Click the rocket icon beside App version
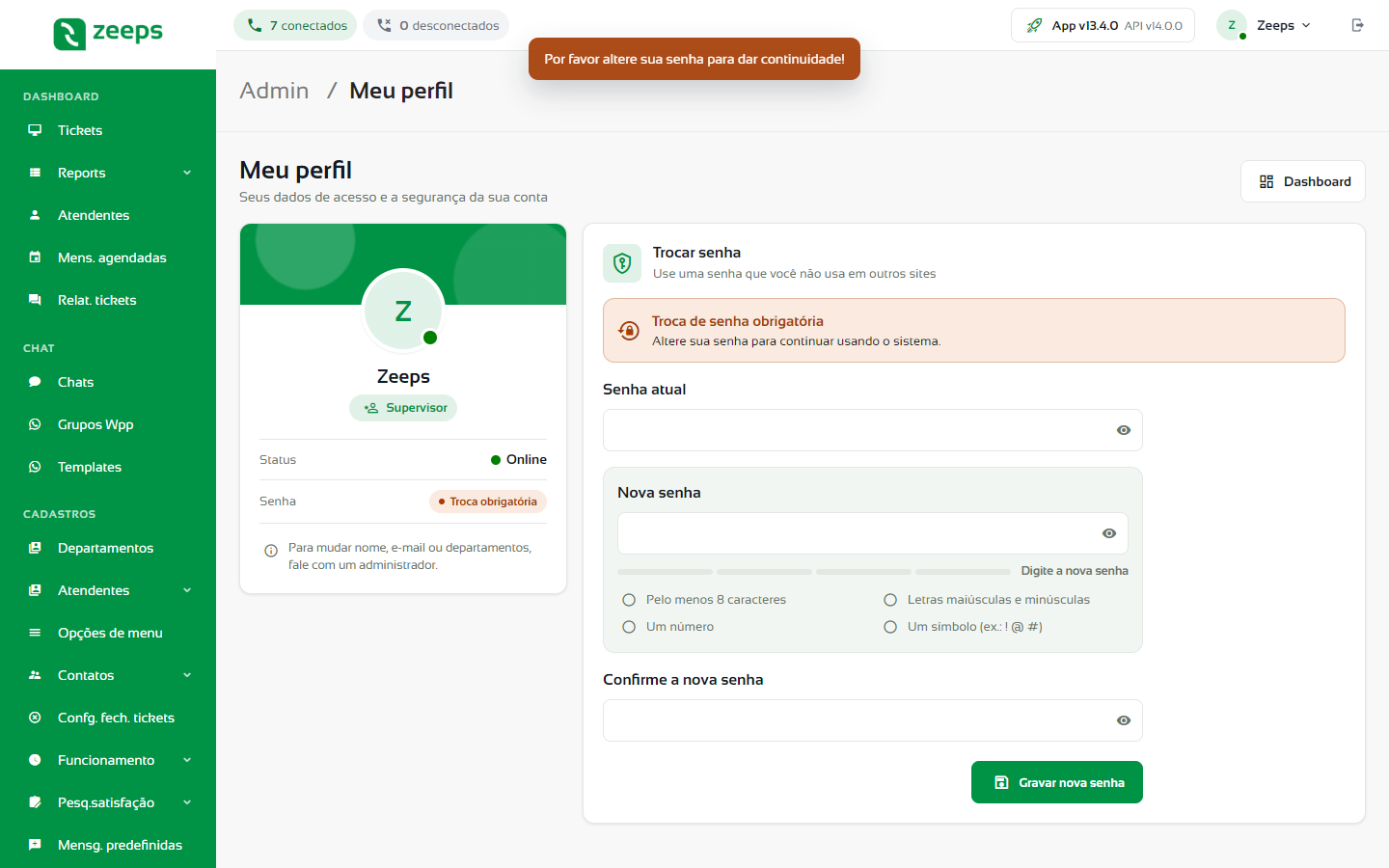The width and height of the screenshot is (1389, 868). pyautogui.click(x=1034, y=25)
